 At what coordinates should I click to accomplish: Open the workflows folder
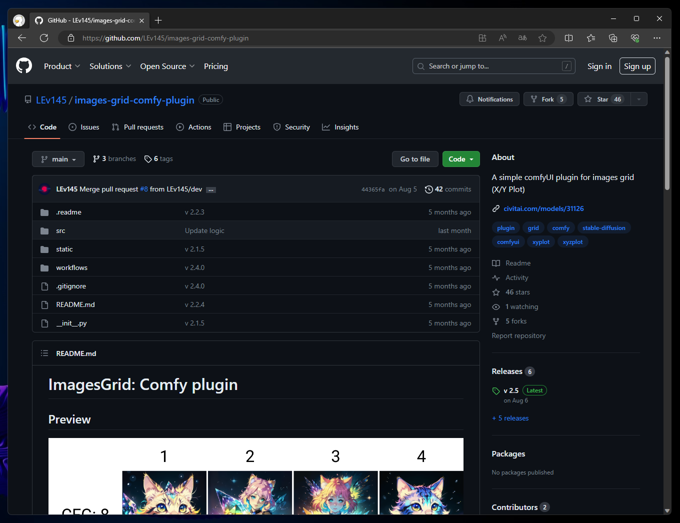coord(72,268)
